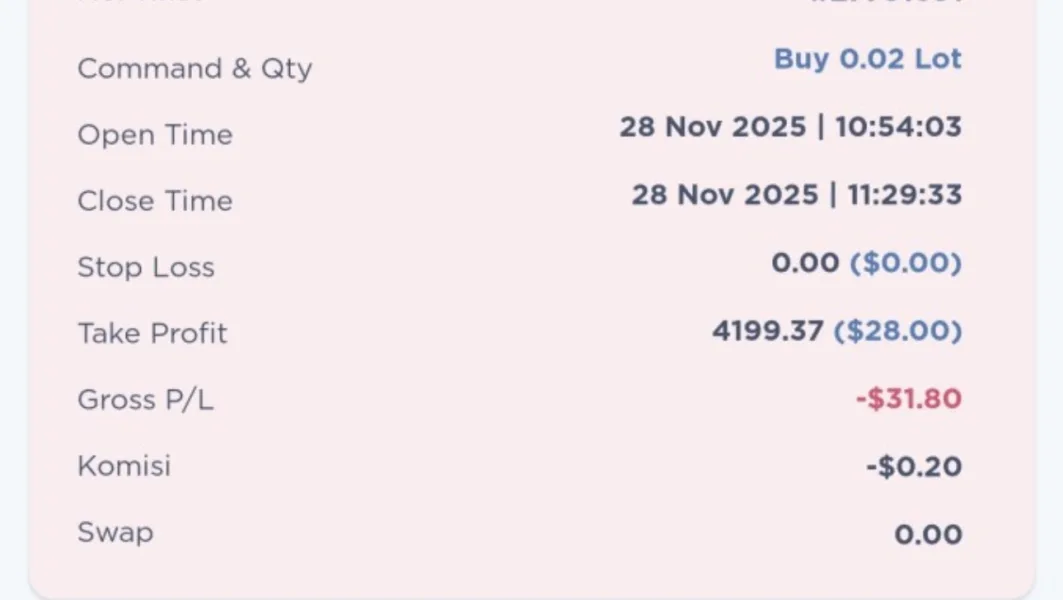Click the Komisi label
Viewport: 1063px width, 600px height.
(124, 466)
